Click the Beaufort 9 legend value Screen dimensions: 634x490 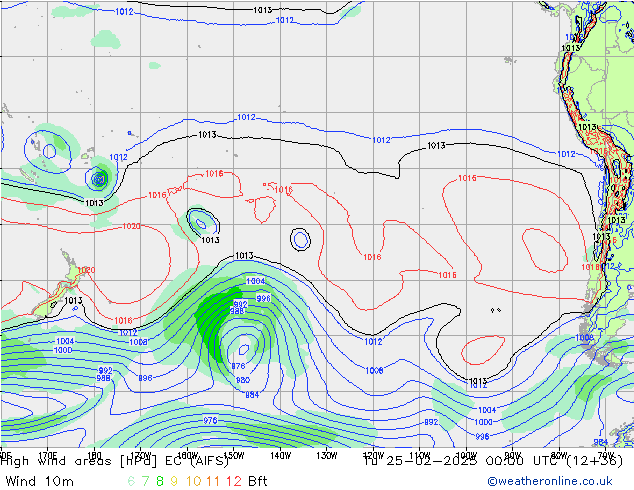[x=174, y=481]
